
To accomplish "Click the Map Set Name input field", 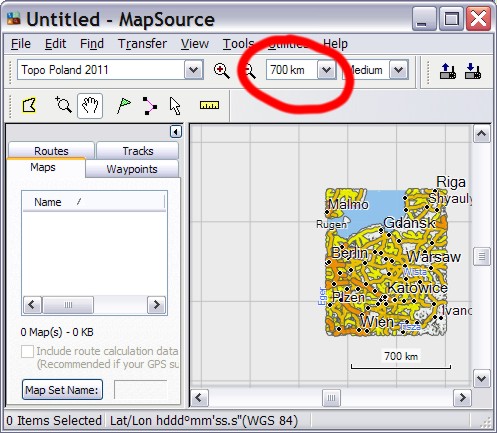I will click(141, 389).
